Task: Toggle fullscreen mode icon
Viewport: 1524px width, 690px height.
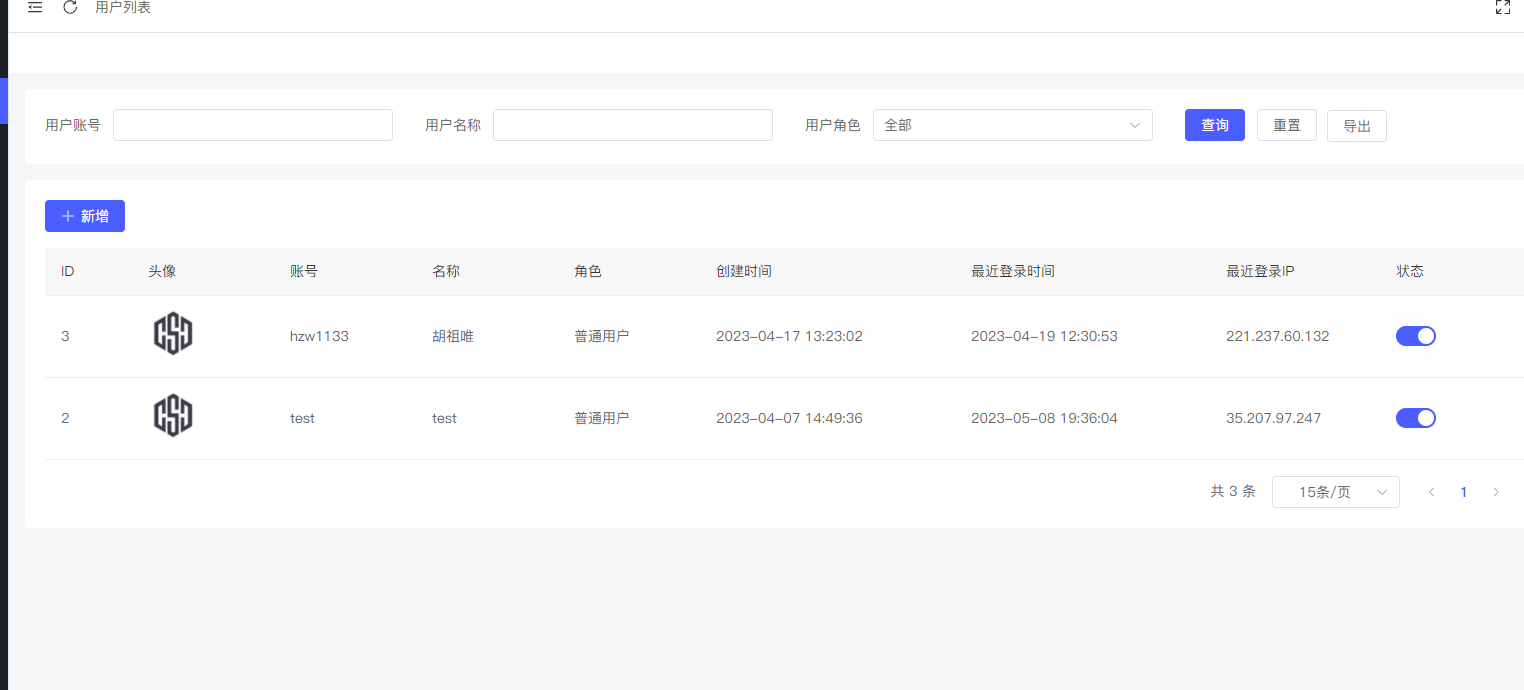Action: (1502, 8)
